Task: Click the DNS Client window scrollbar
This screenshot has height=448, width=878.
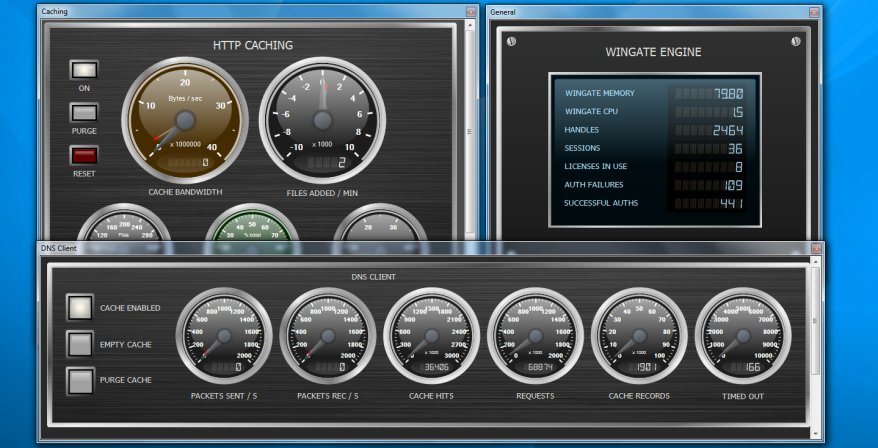Action: (x=818, y=340)
